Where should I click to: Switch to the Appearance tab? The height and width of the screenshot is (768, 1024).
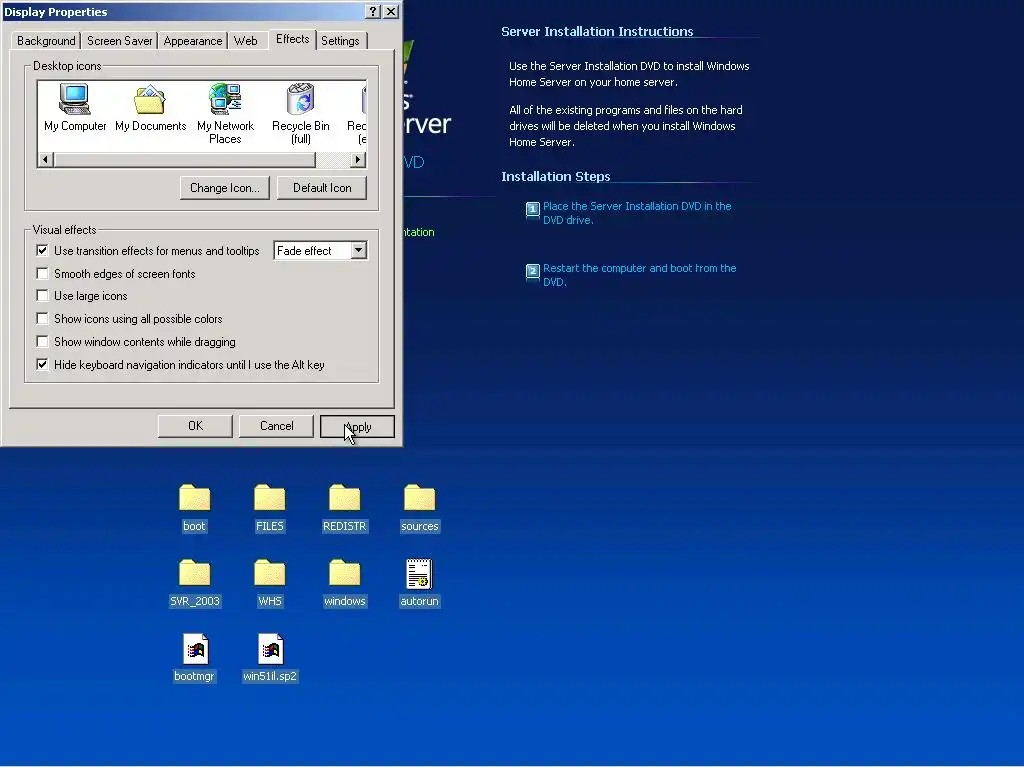click(193, 40)
